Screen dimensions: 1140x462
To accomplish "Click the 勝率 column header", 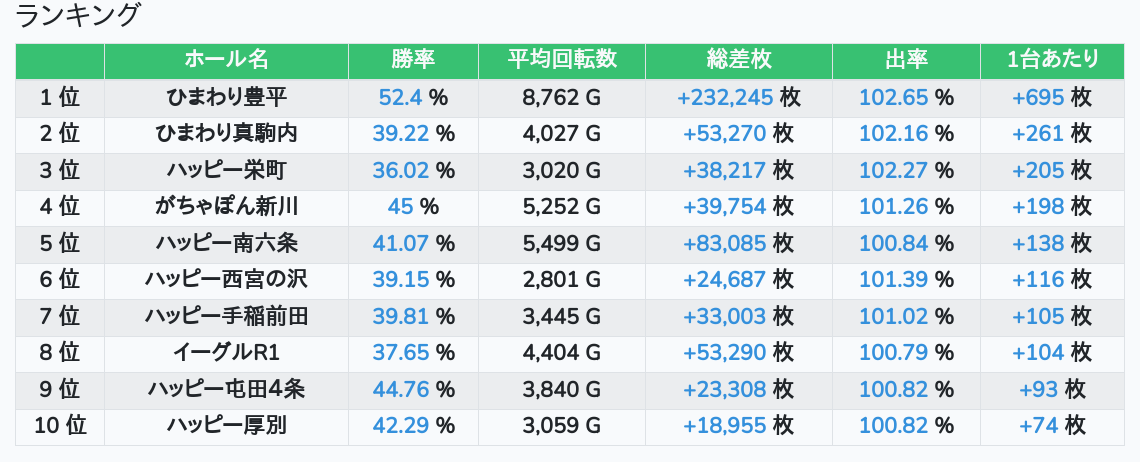I will pyautogui.click(x=413, y=60).
